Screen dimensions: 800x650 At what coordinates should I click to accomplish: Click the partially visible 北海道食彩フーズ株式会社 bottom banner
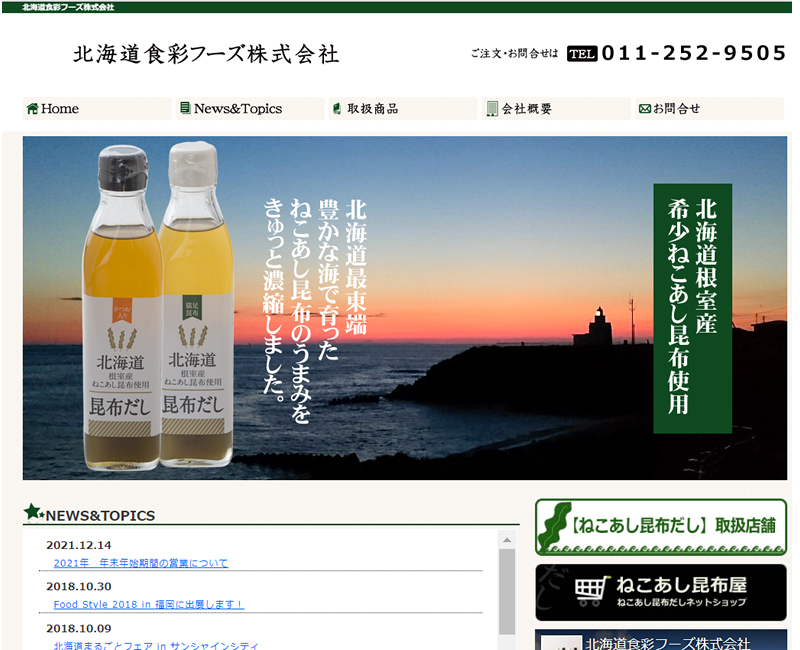pyautogui.click(x=661, y=640)
